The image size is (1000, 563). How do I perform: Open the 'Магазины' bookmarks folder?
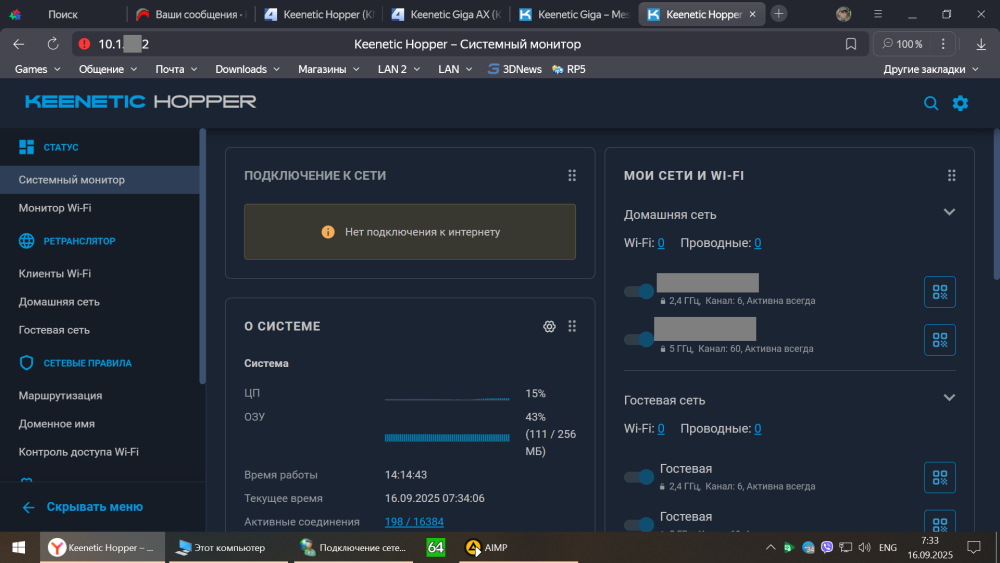point(328,69)
